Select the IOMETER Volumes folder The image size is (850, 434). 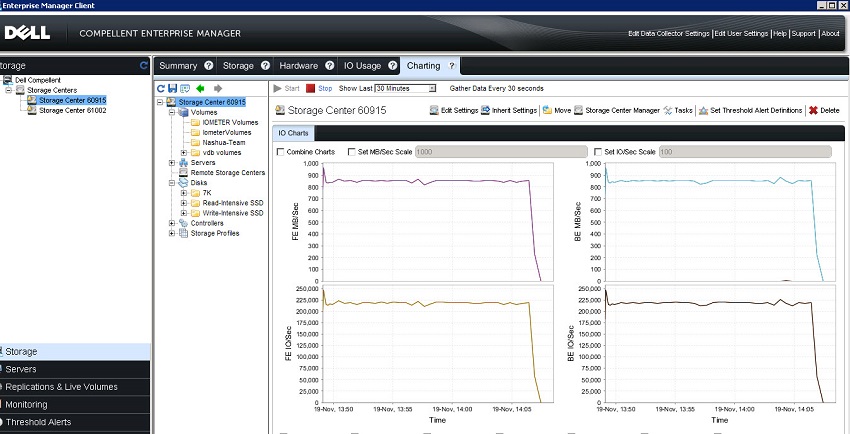[230, 122]
